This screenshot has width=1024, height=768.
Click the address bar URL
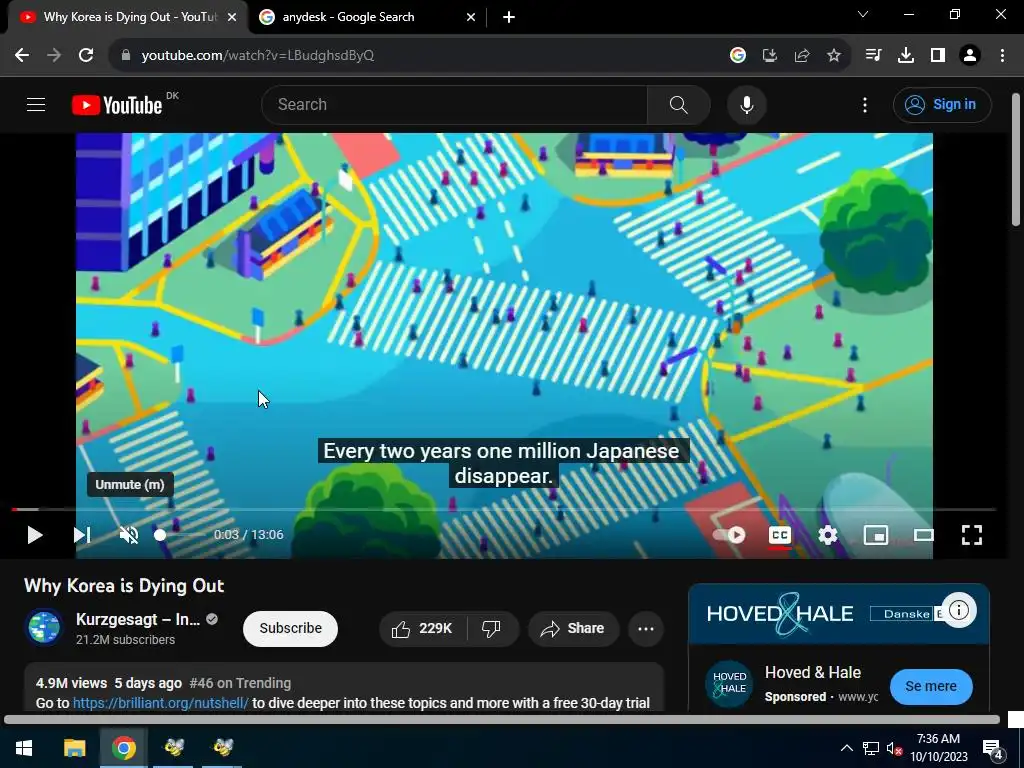point(258,56)
